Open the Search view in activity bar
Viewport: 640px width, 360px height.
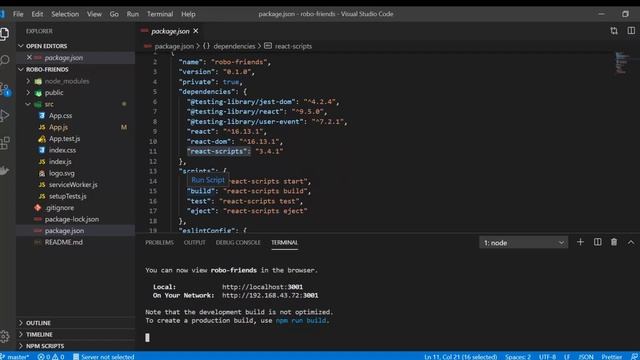4,60
